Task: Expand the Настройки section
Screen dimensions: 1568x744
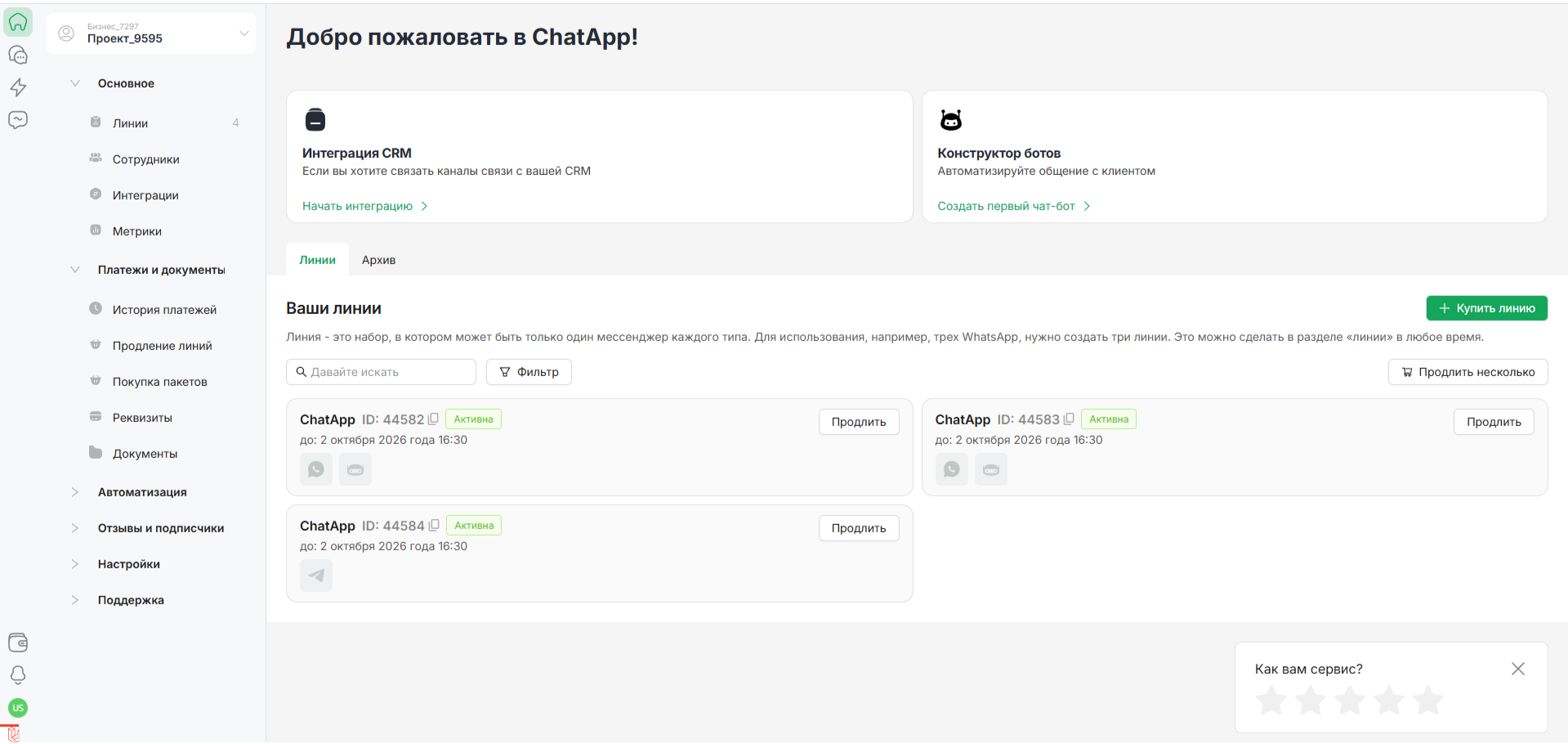Action: coord(128,564)
